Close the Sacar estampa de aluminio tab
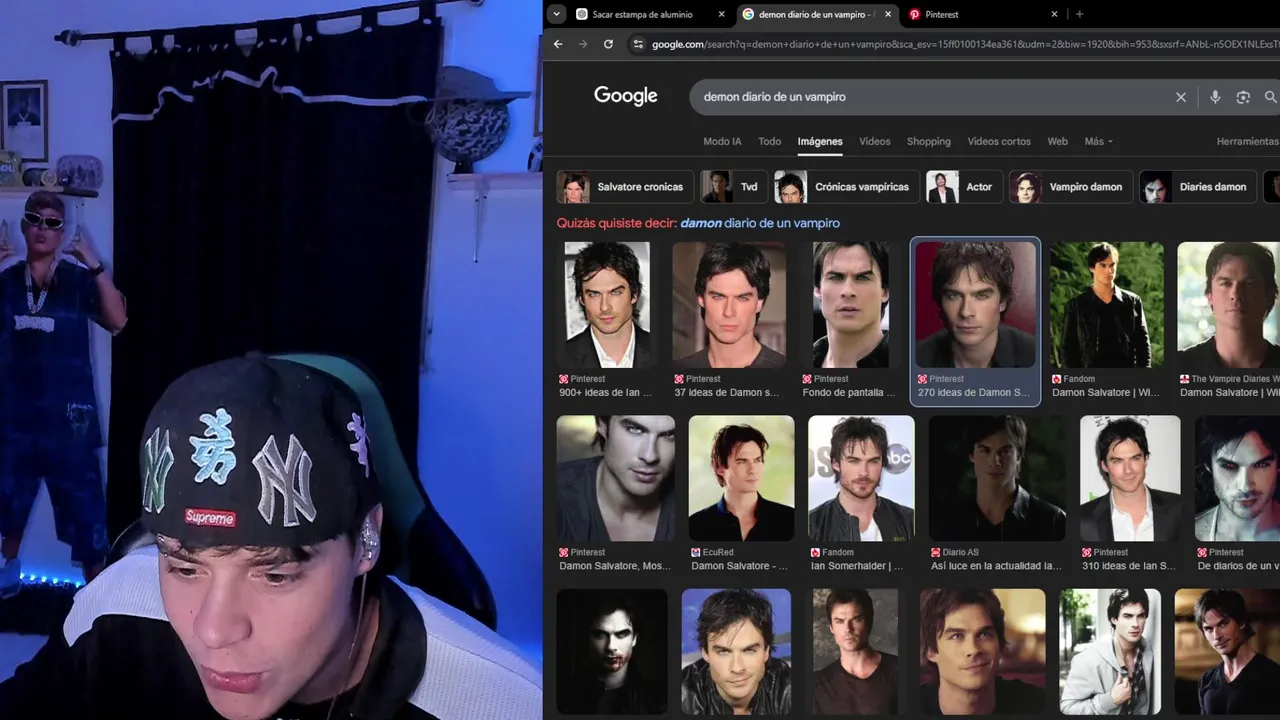Image resolution: width=1280 pixels, height=720 pixels. click(x=721, y=14)
